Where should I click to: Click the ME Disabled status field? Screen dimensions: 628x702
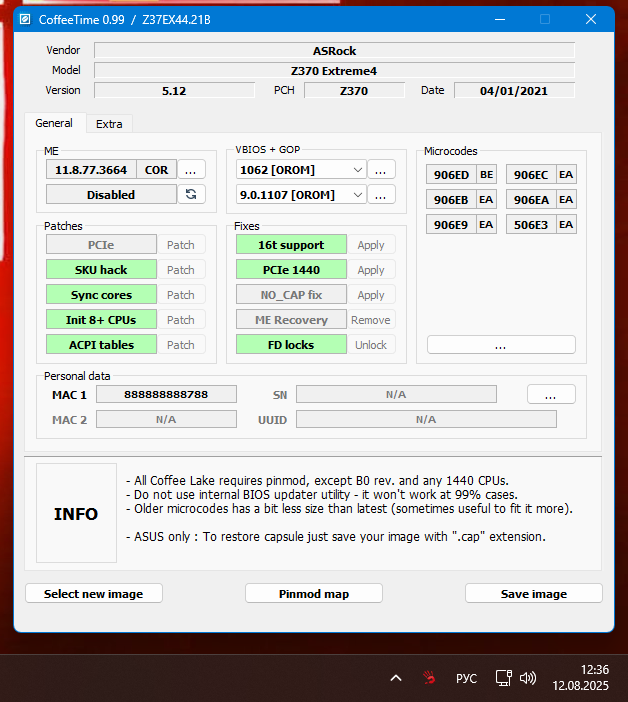[111, 195]
